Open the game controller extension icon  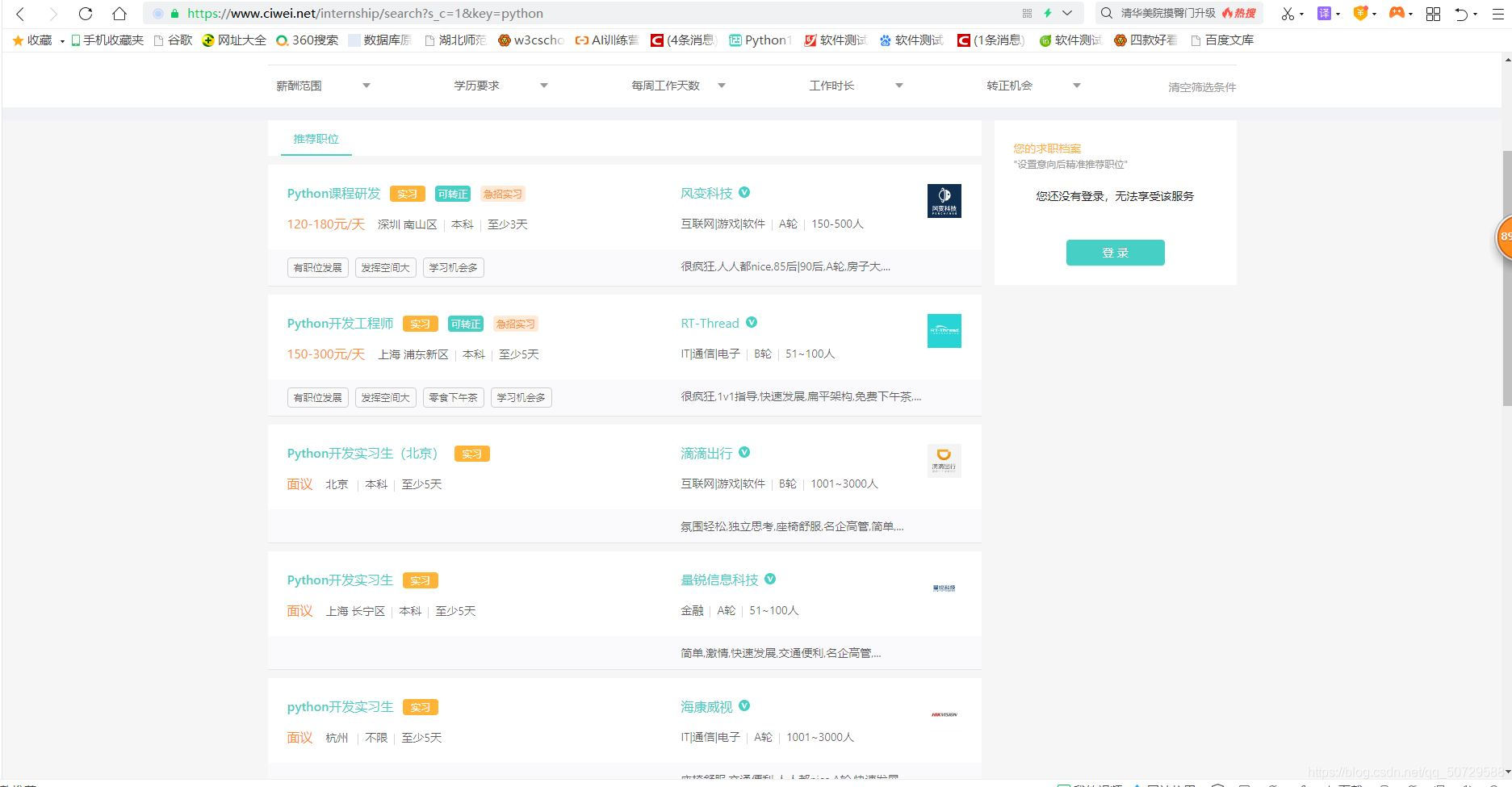tap(1397, 13)
